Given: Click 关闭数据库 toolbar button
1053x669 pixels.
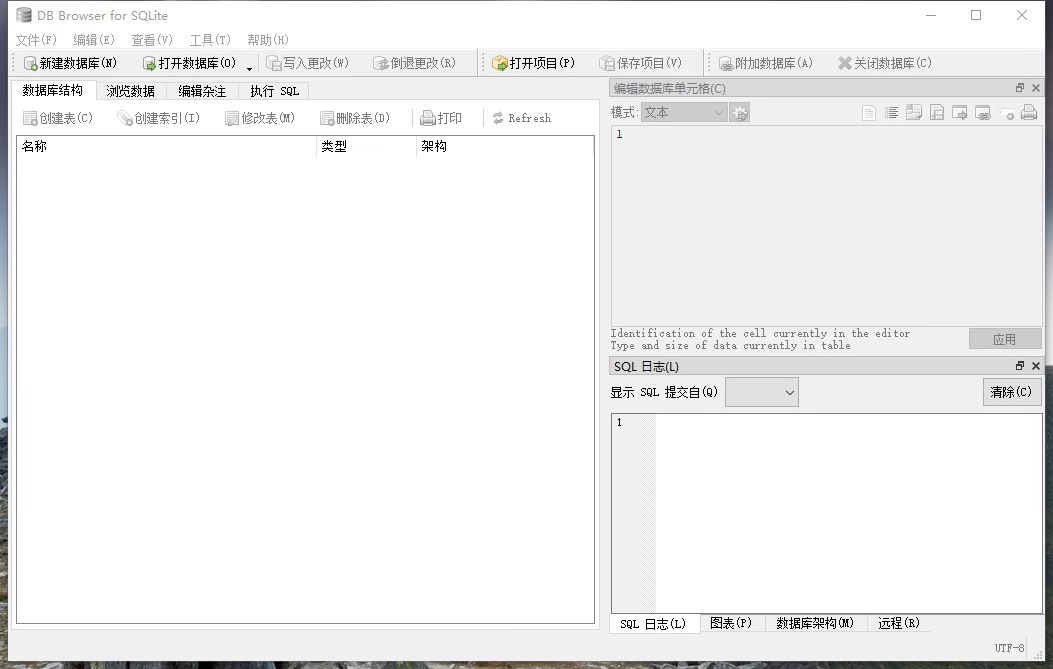Looking at the screenshot, I should pos(884,63).
